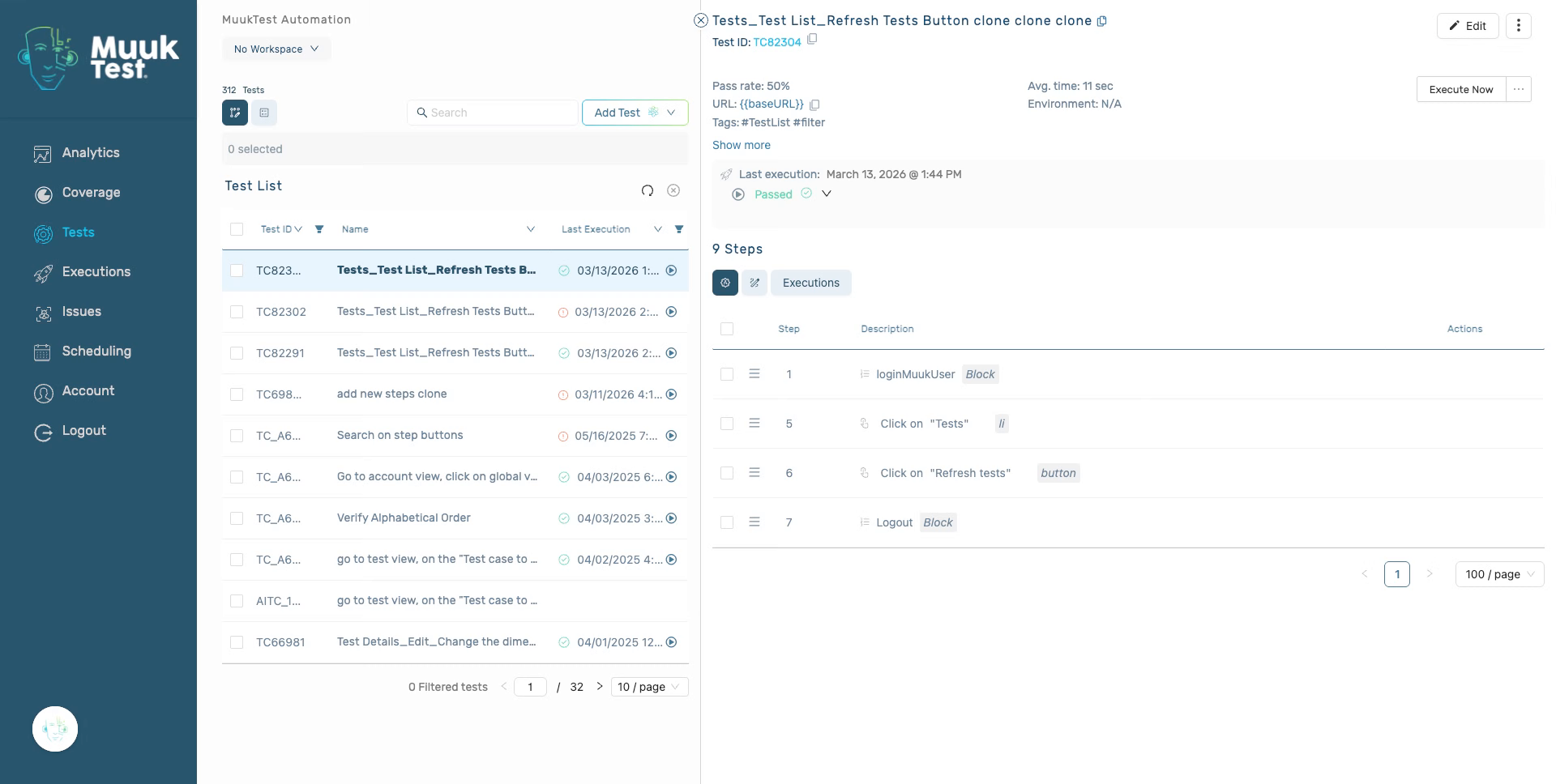Open the Test ID column filter

[x=319, y=229]
